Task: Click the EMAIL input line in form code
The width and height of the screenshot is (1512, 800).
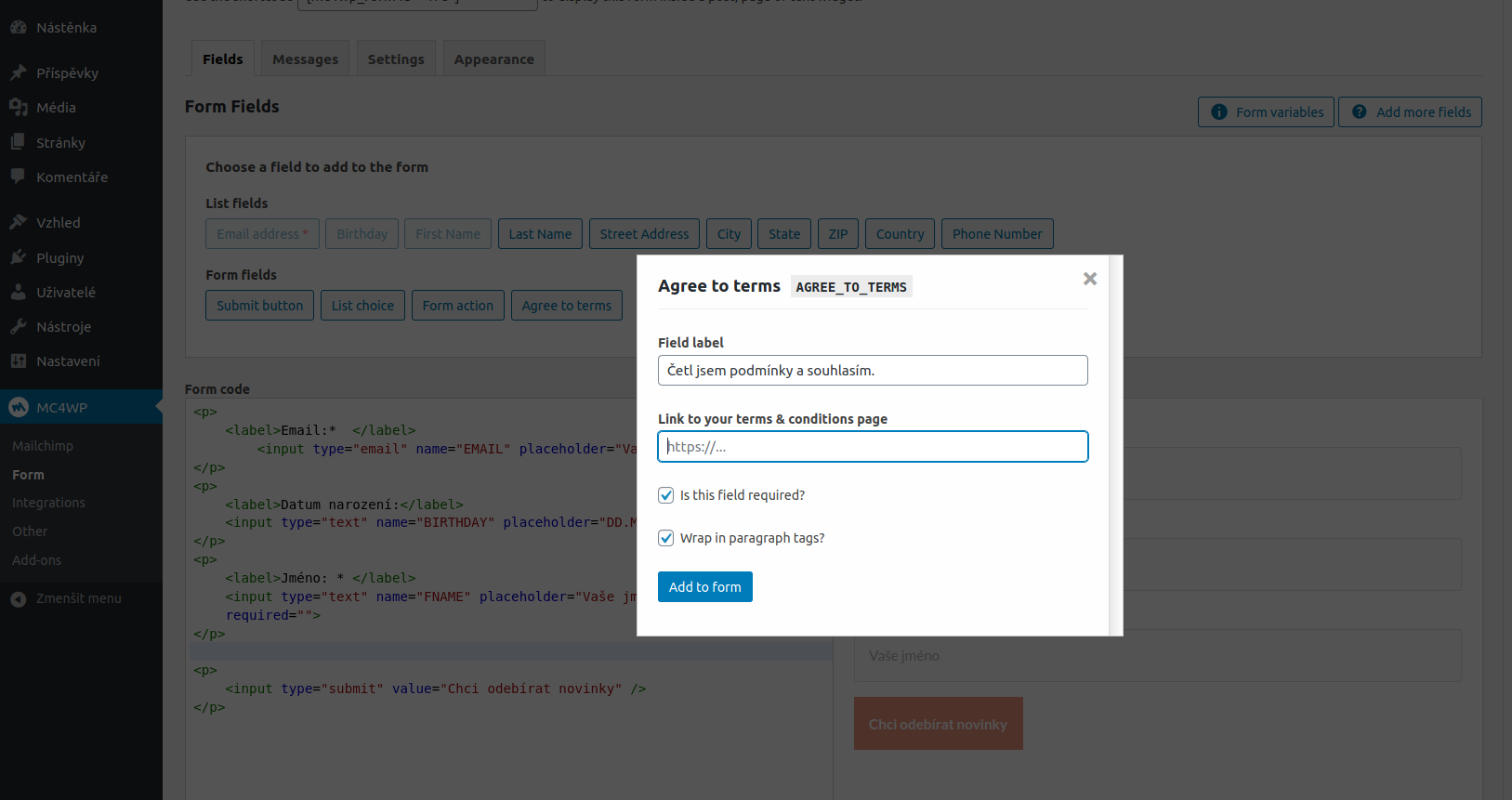Action: 447,449
